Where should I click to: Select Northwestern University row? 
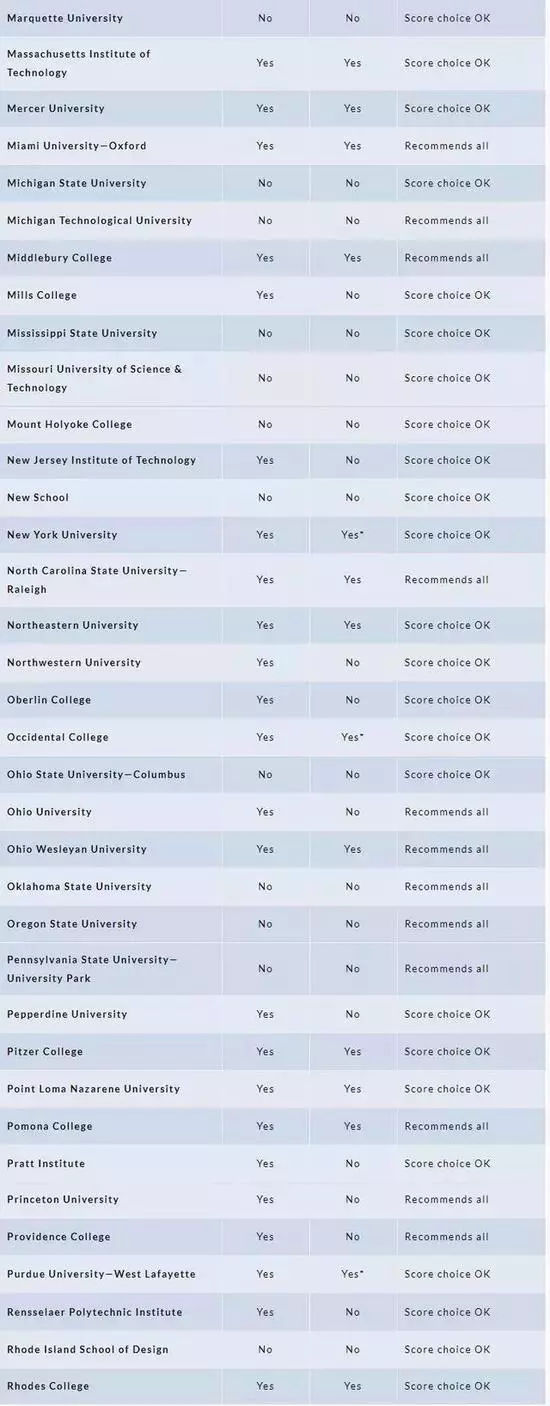point(74,662)
